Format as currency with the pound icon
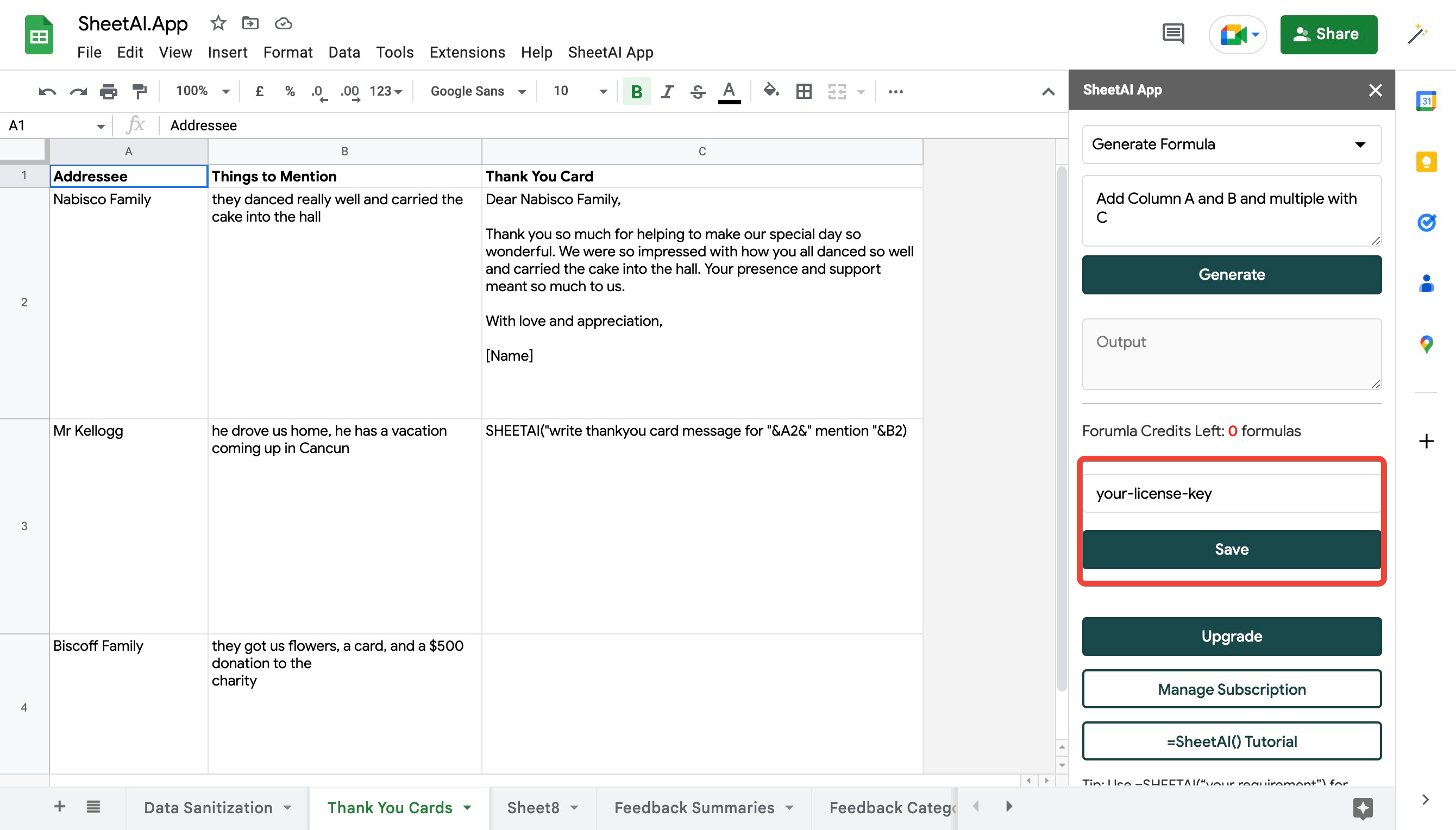The image size is (1456, 830). click(259, 91)
